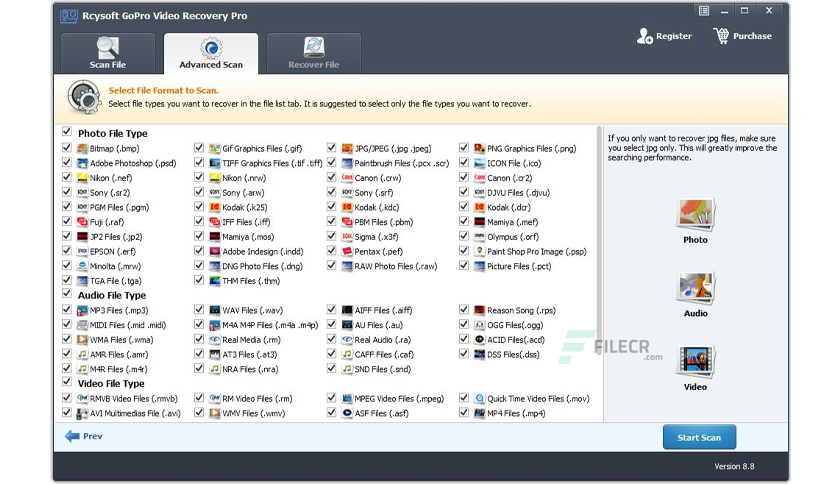Select the DSS Files (.dss) label
Image resolution: width=836 pixels, height=484 pixels.
tap(513, 354)
